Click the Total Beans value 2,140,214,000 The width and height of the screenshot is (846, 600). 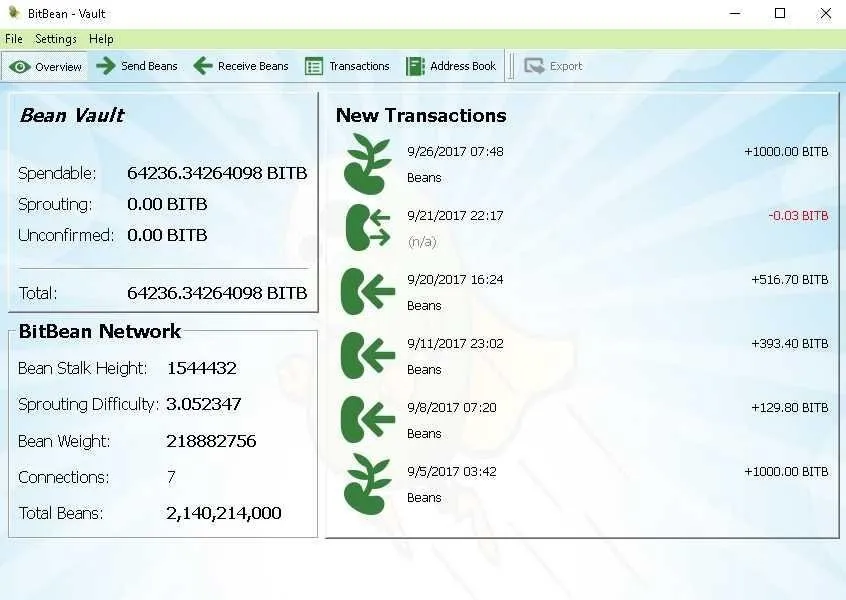point(223,513)
